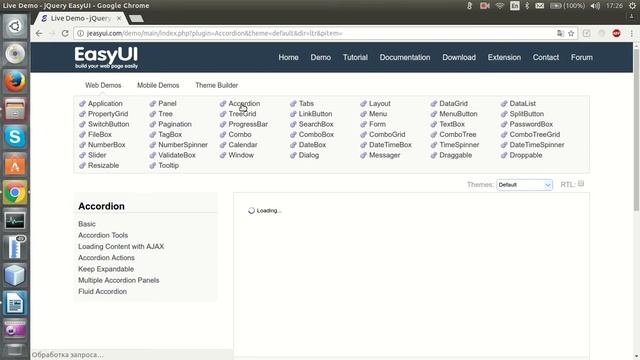Image resolution: width=640 pixels, height=360 pixels.
Task: Open Tutorial in navigation bar
Action: [x=355, y=58]
